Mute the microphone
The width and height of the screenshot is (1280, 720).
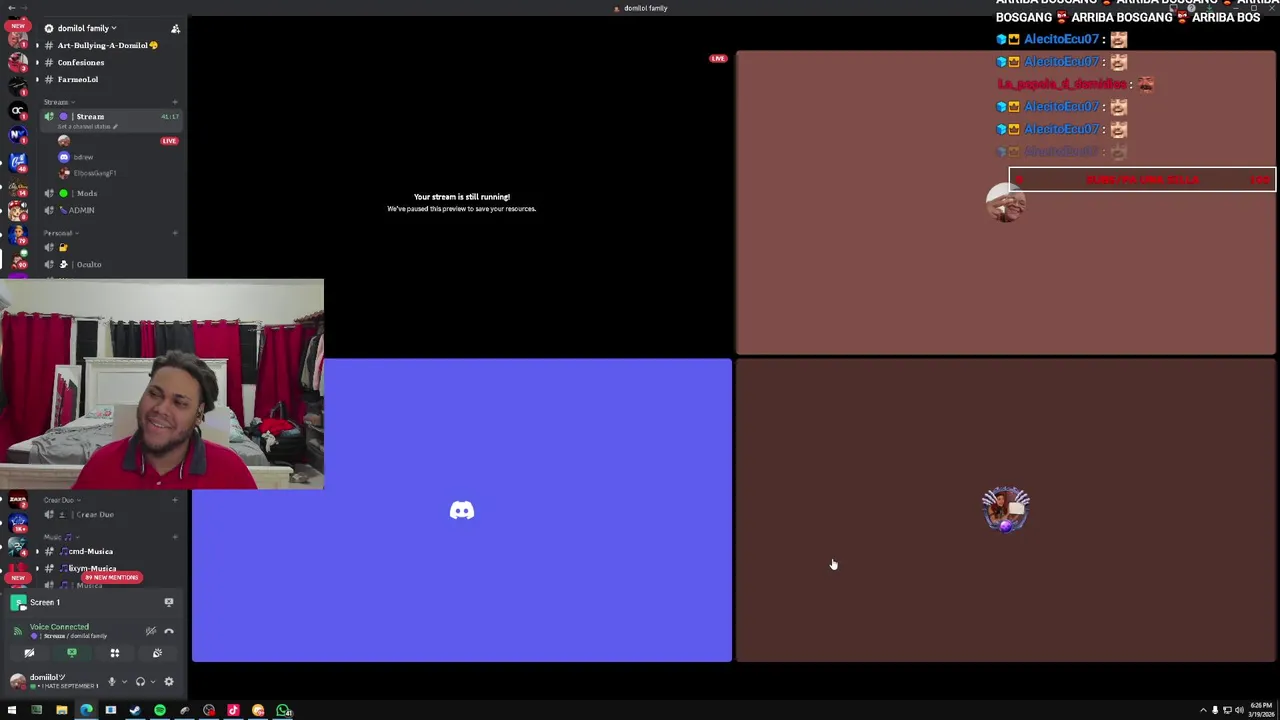tap(112, 682)
